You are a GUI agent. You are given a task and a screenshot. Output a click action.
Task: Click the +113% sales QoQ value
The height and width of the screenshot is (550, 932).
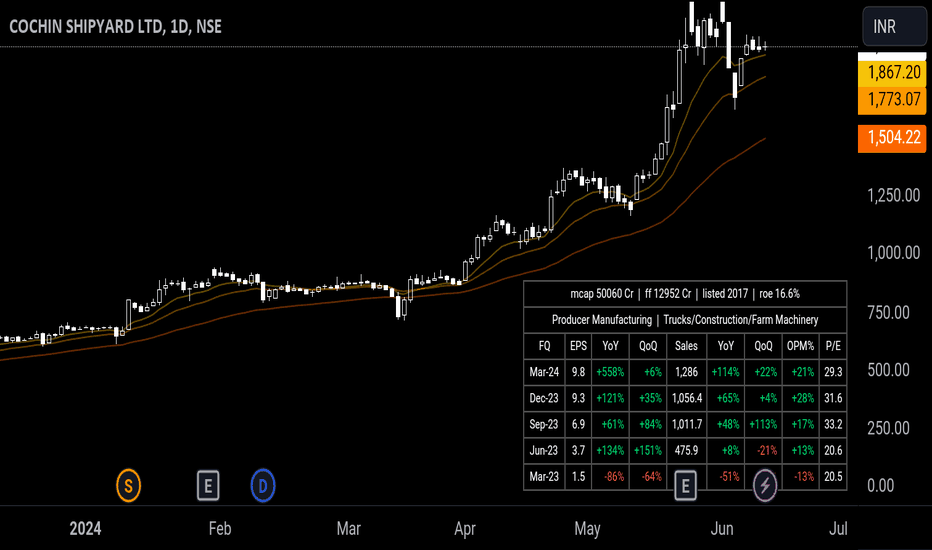tap(763, 425)
